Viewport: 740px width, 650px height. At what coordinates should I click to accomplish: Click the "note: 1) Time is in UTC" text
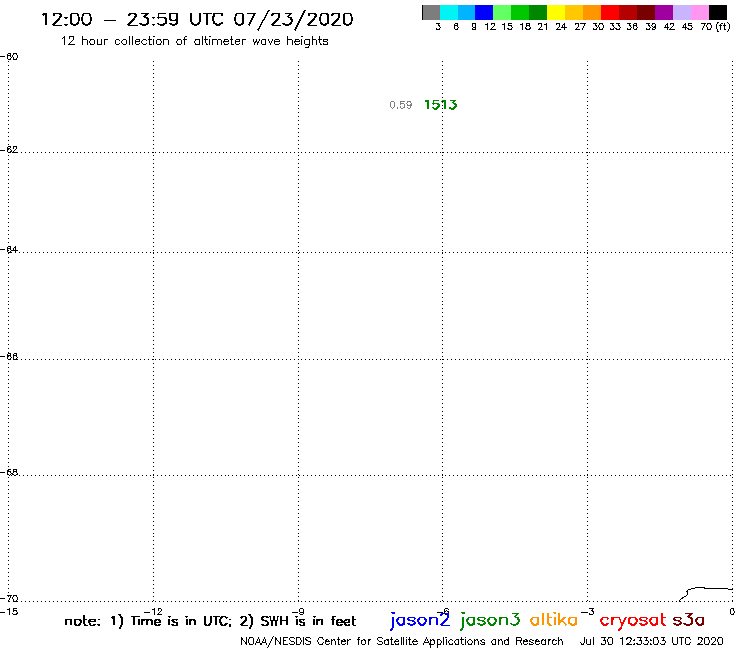pyautogui.click(x=148, y=621)
